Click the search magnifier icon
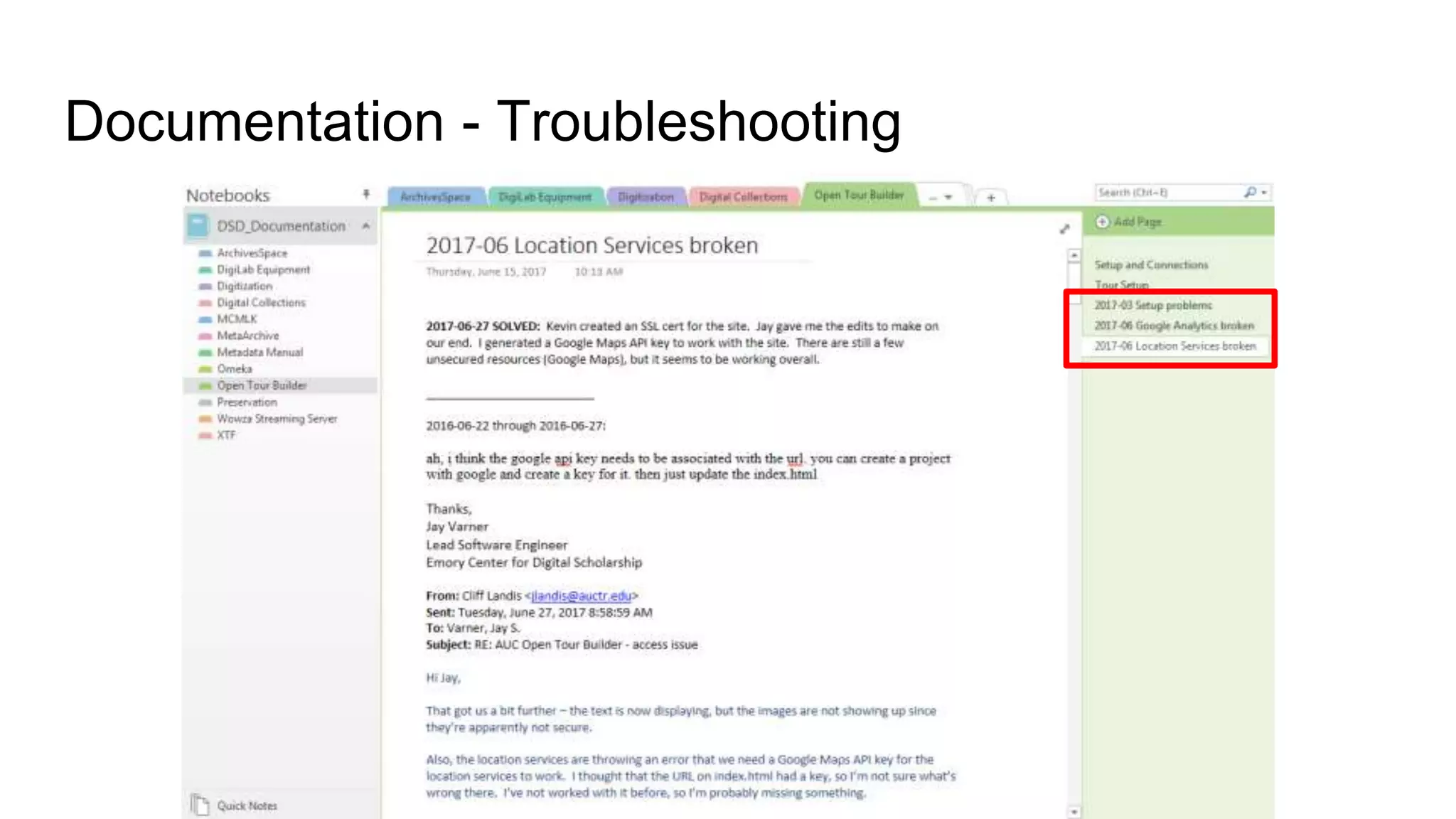 [1249, 192]
